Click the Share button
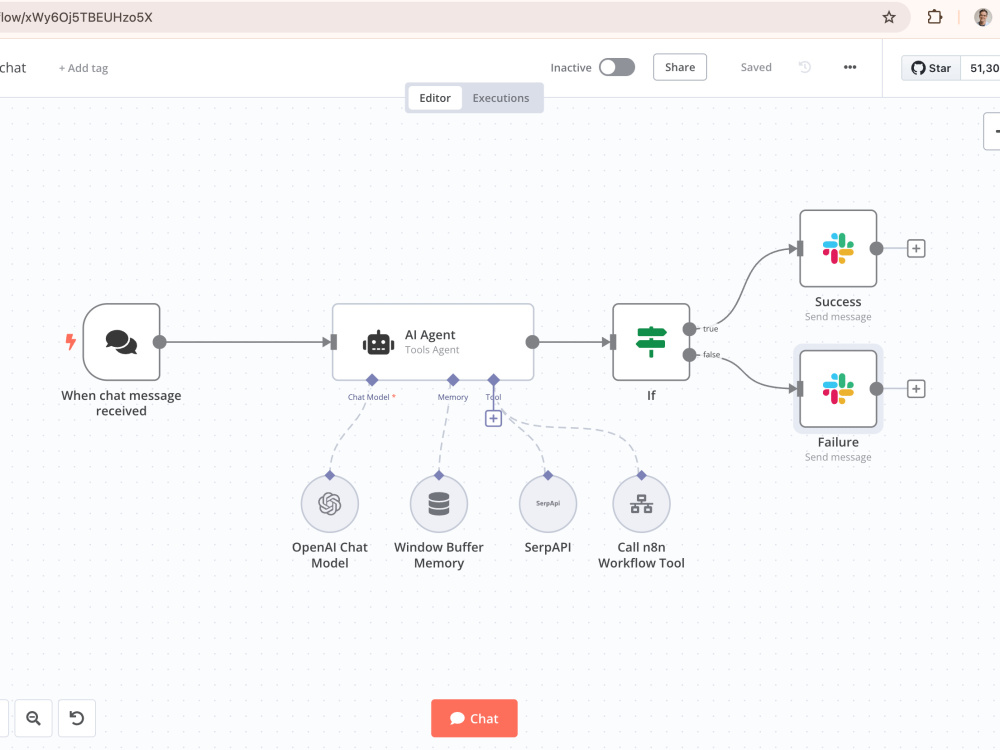1000x750 pixels. pos(680,67)
